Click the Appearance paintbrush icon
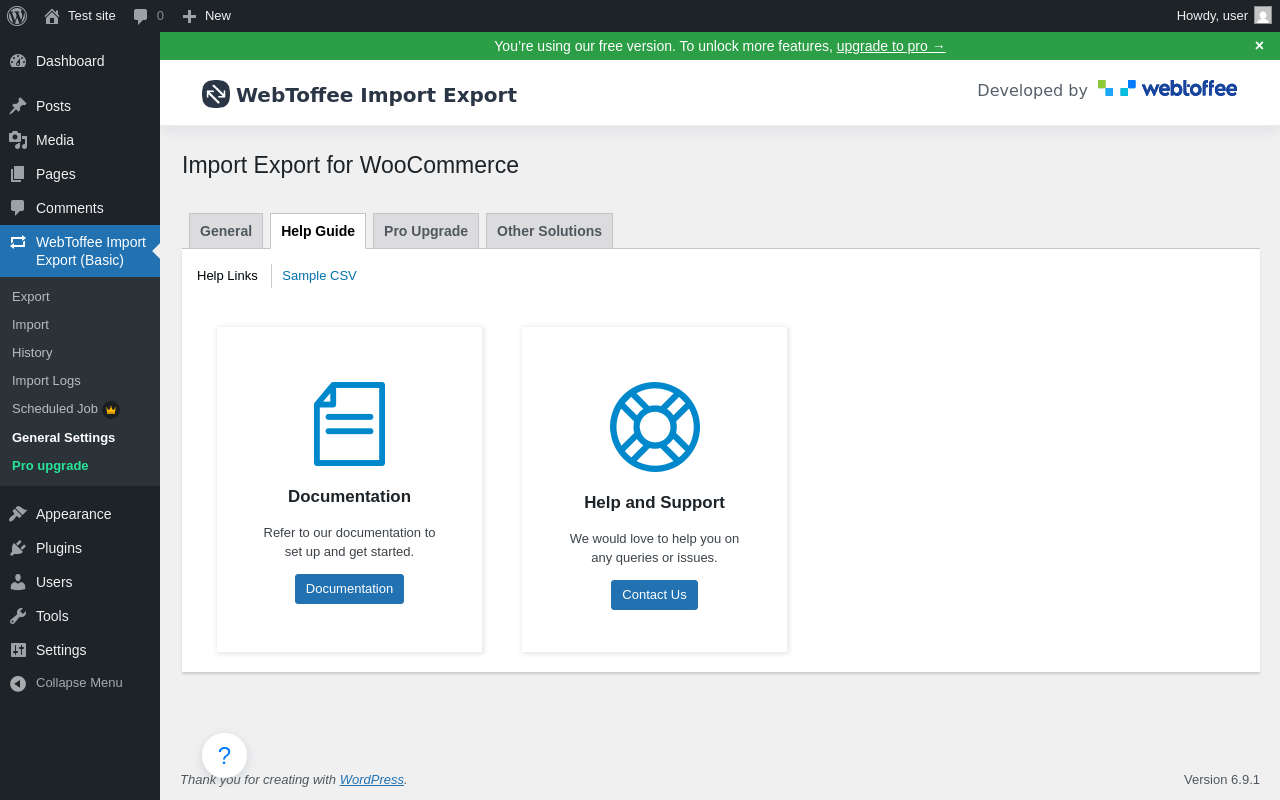The width and height of the screenshot is (1280, 800). 18,514
